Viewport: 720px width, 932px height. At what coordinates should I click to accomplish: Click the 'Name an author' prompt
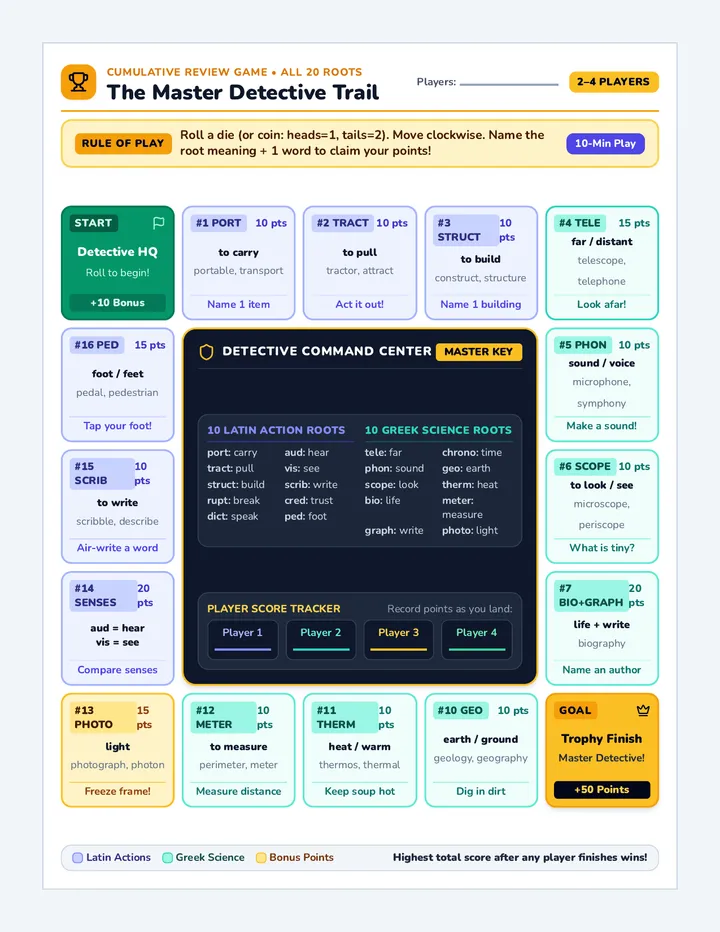(x=602, y=669)
